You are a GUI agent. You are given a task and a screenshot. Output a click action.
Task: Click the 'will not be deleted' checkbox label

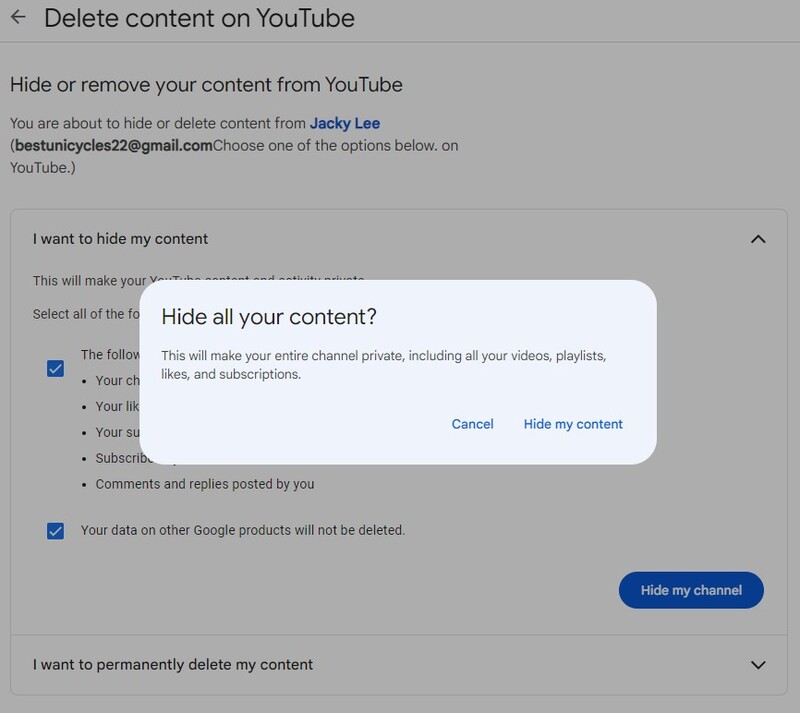(x=243, y=530)
